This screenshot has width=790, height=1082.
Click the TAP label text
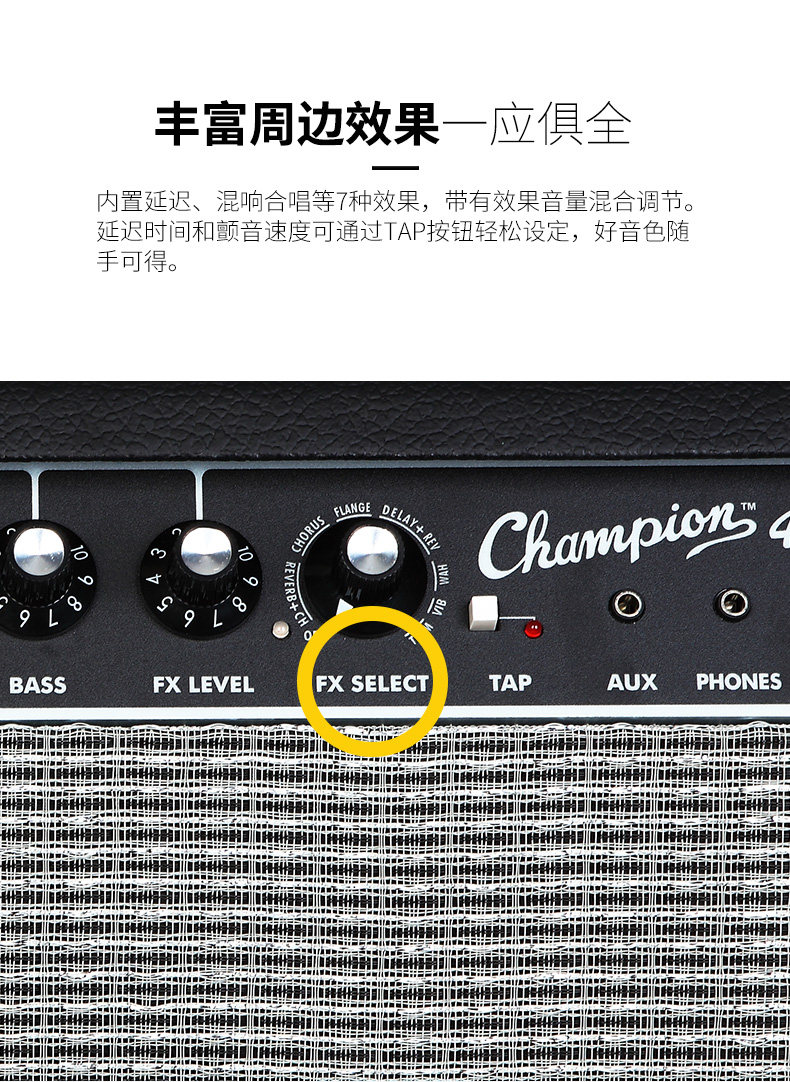point(511,683)
